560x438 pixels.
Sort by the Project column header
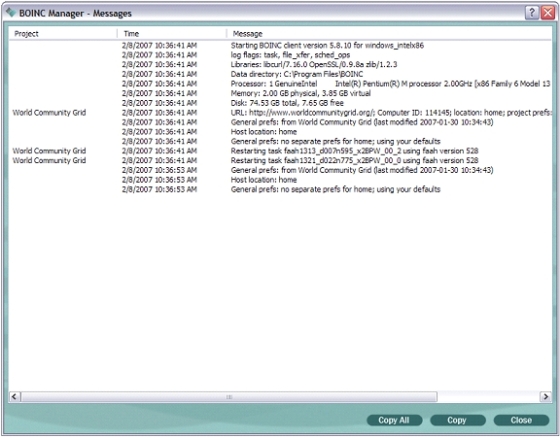tap(63, 34)
